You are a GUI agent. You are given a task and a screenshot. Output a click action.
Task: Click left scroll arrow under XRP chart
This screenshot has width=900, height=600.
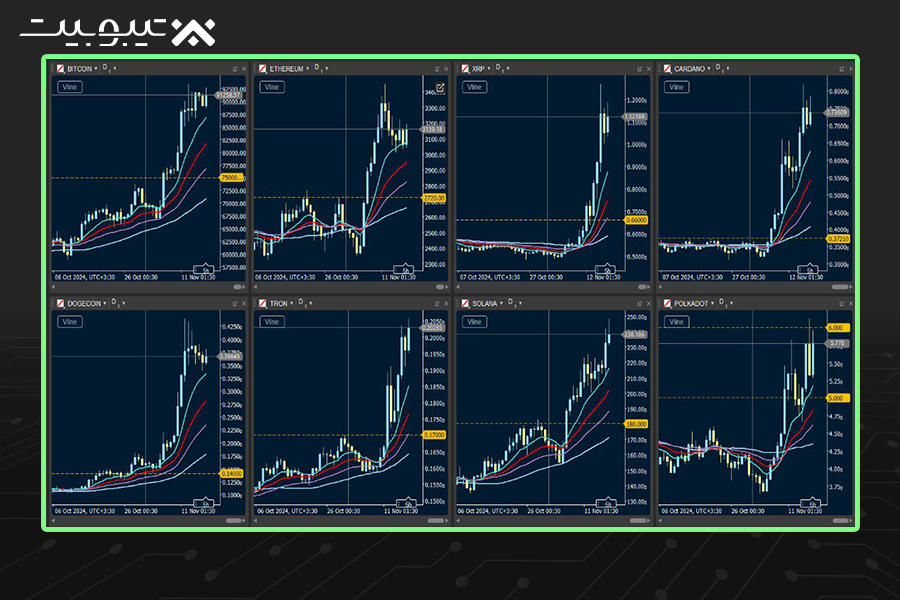[x=458, y=287]
